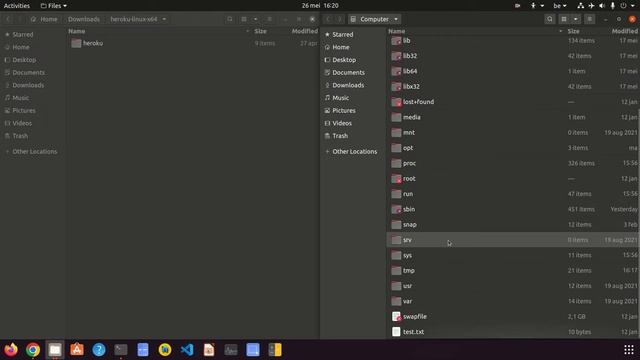
Task: Sort by Size in Computer window
Action: [573, 31]
